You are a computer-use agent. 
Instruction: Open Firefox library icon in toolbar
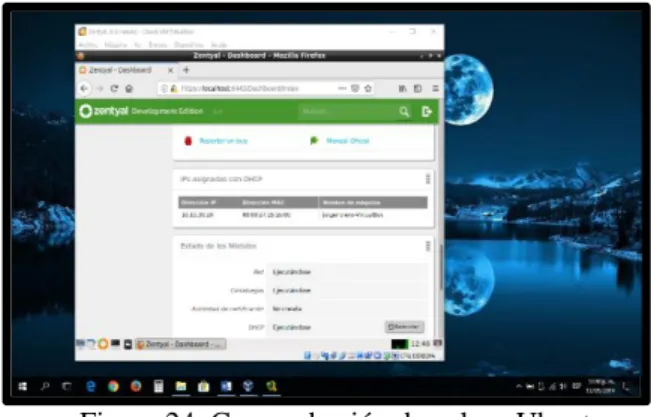click(402, 88)
